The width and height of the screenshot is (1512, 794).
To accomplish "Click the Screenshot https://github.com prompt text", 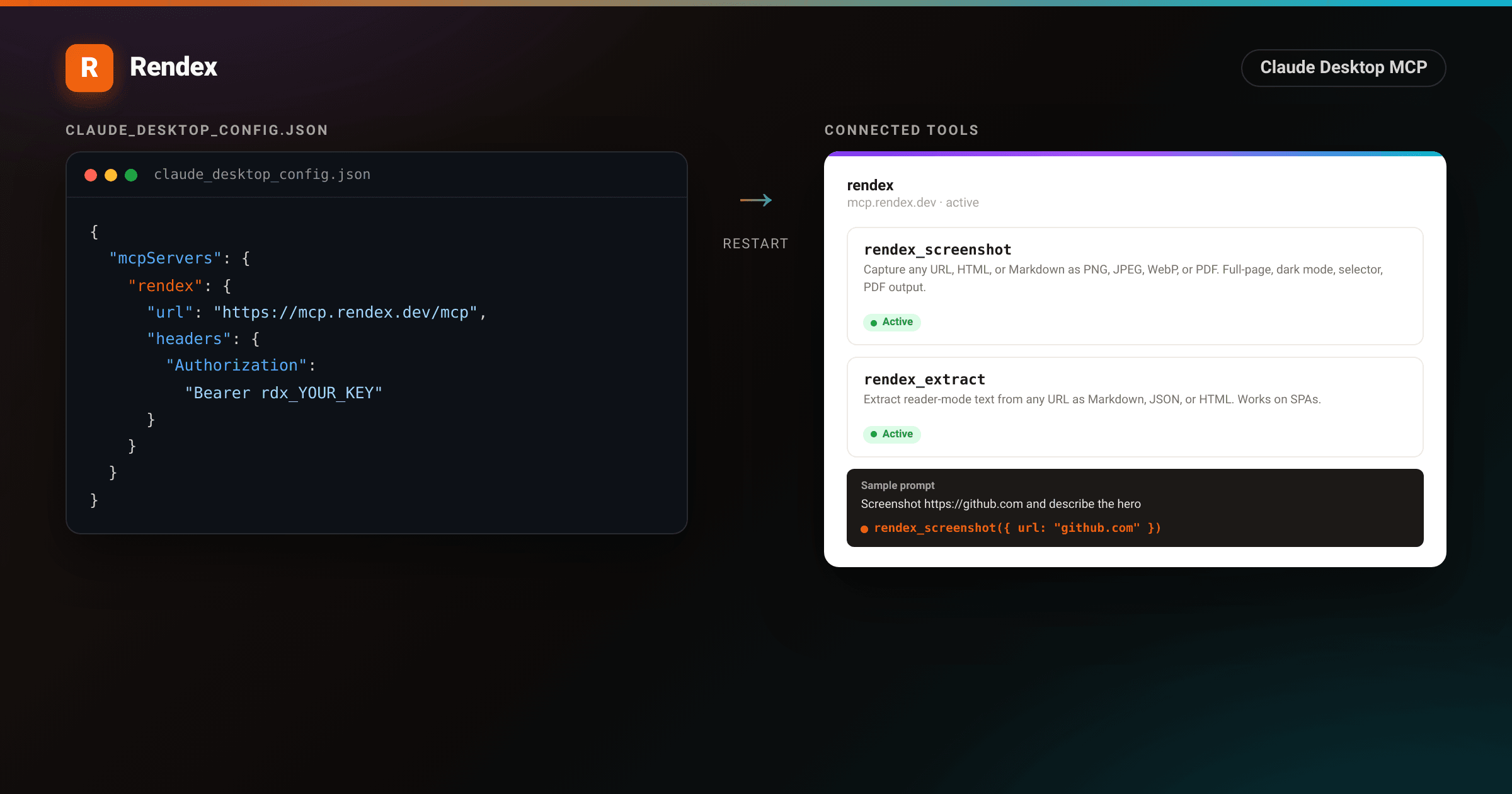I will click(1000, 504).
